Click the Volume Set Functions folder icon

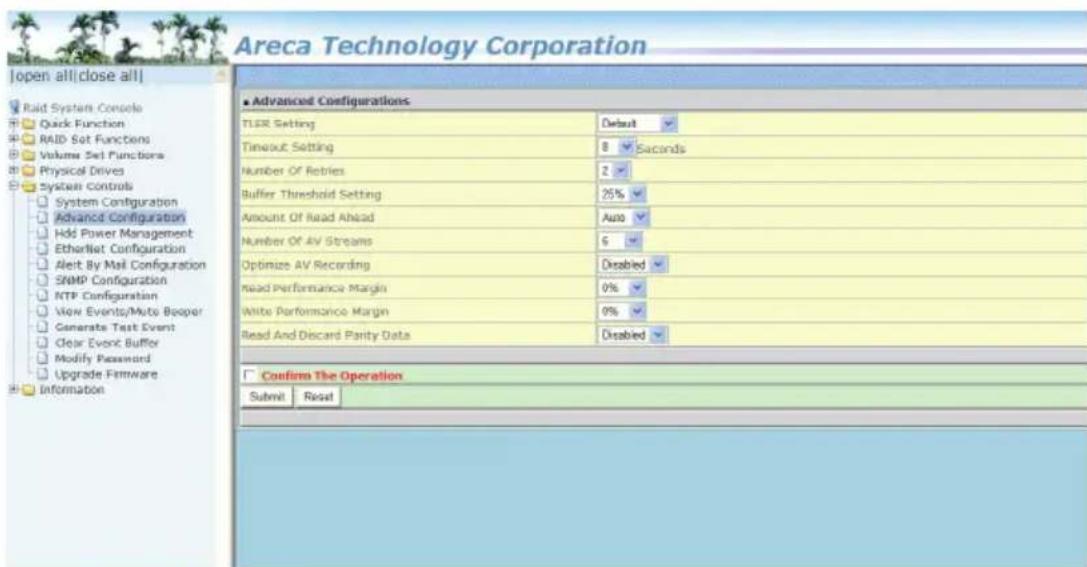(x=28, y=155)
